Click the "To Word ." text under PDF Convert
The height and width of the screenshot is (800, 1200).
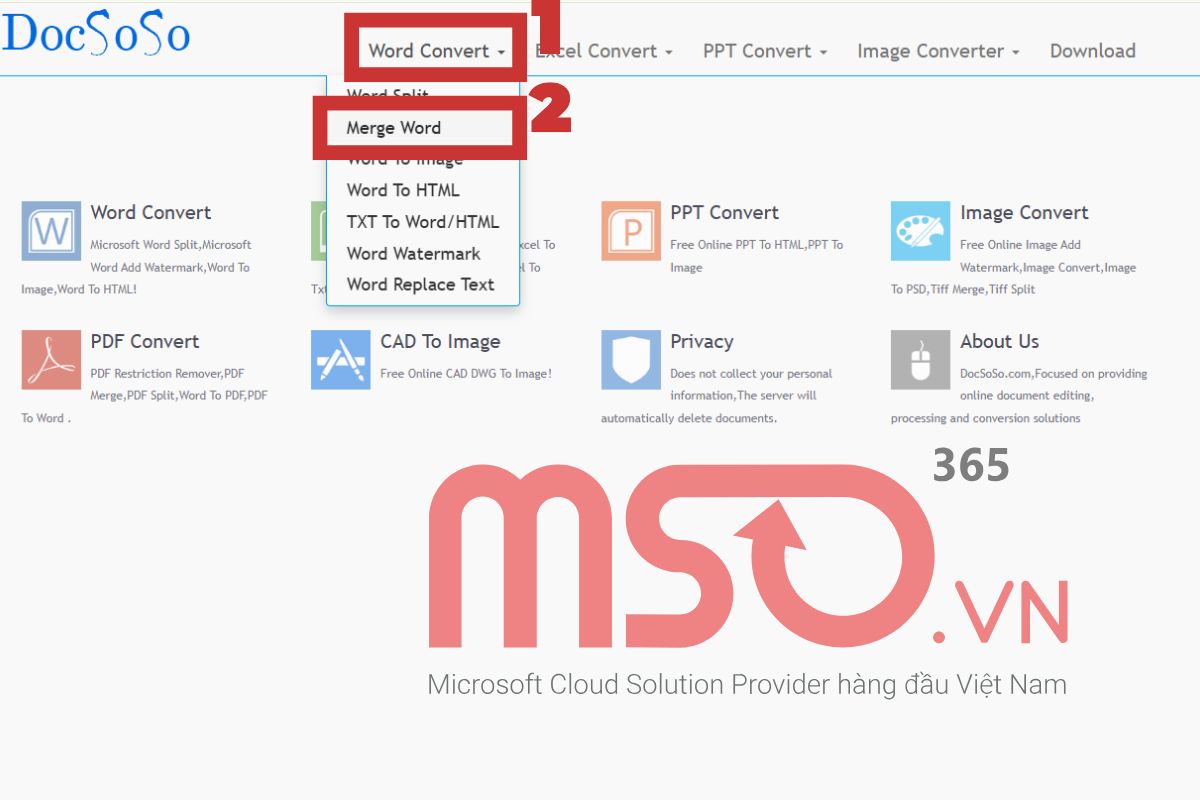46,419
